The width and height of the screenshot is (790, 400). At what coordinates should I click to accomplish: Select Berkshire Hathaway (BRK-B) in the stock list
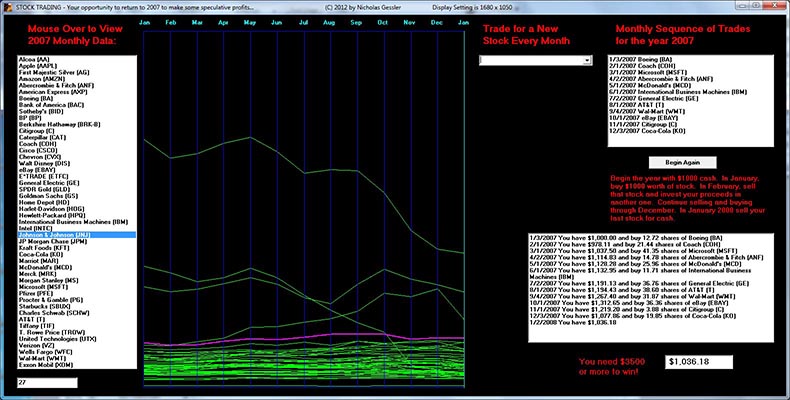click(x=77, y=124)
